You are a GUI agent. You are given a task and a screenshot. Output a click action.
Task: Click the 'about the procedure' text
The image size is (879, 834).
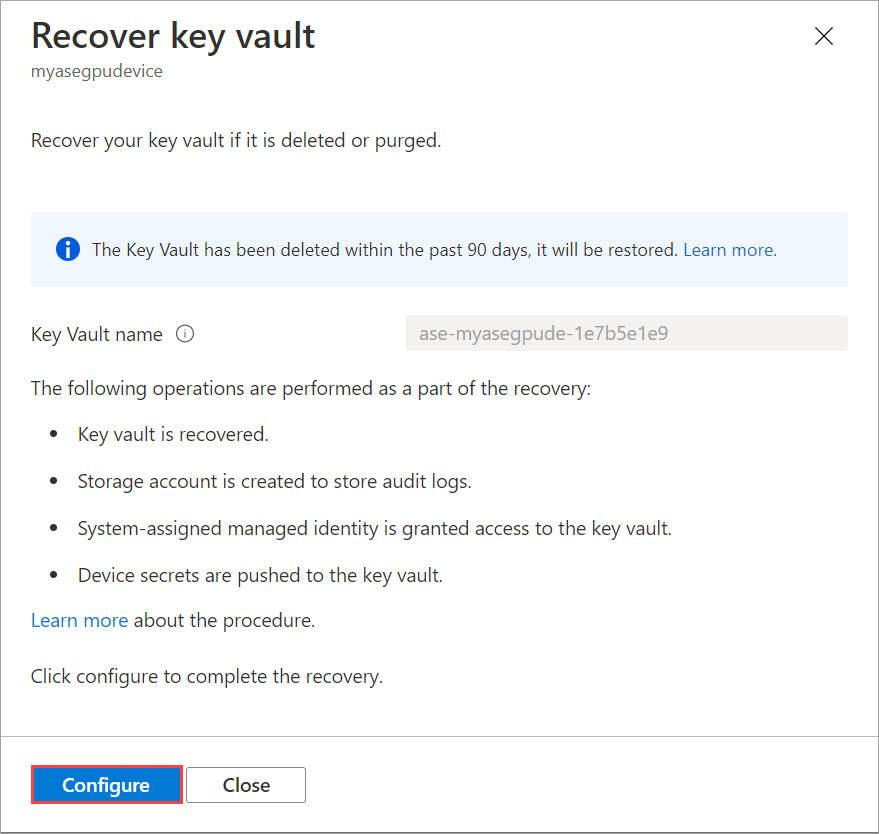(x=224, y=620)
